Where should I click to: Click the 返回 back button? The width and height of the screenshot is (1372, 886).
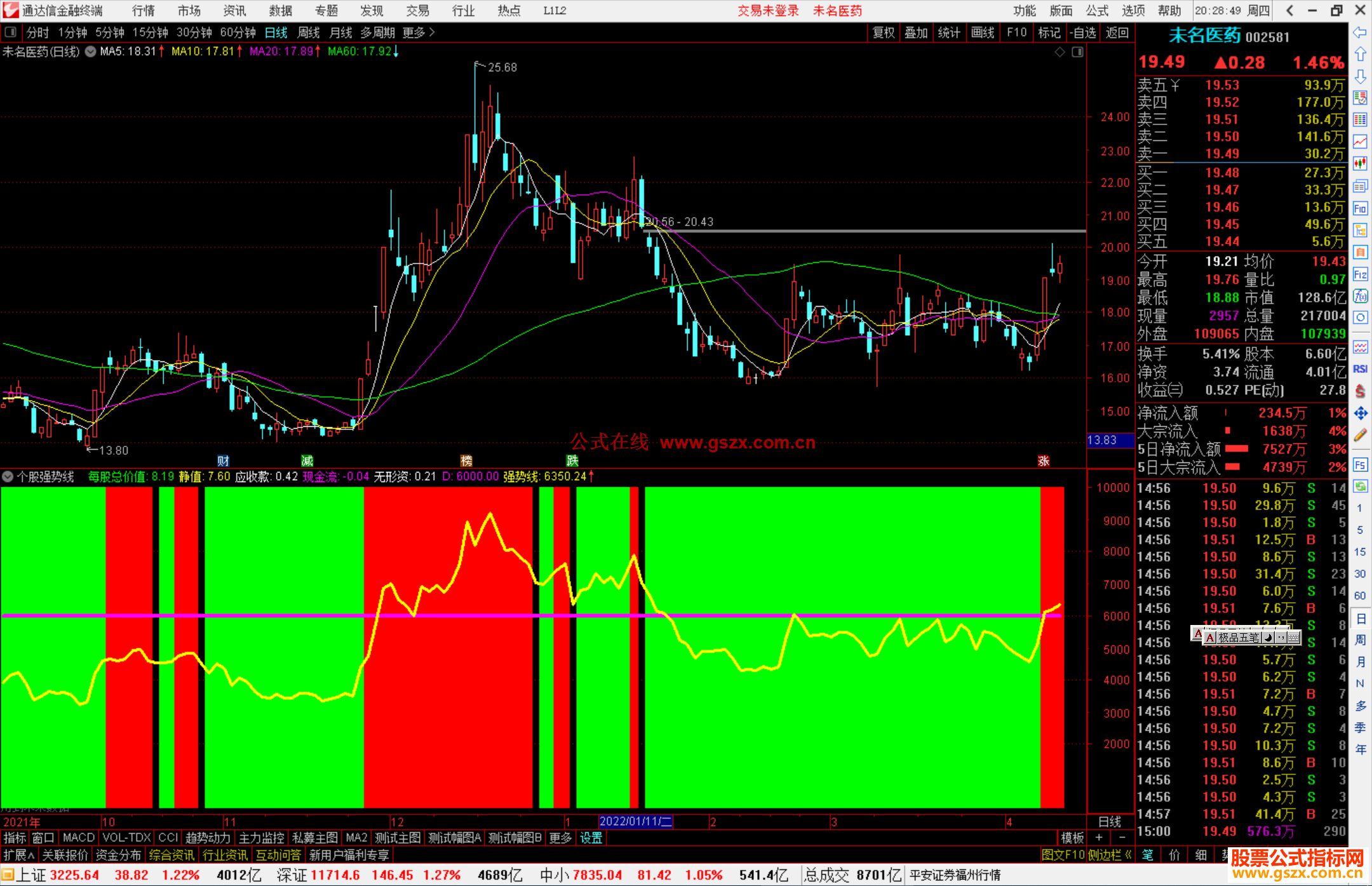(1117, 32)
